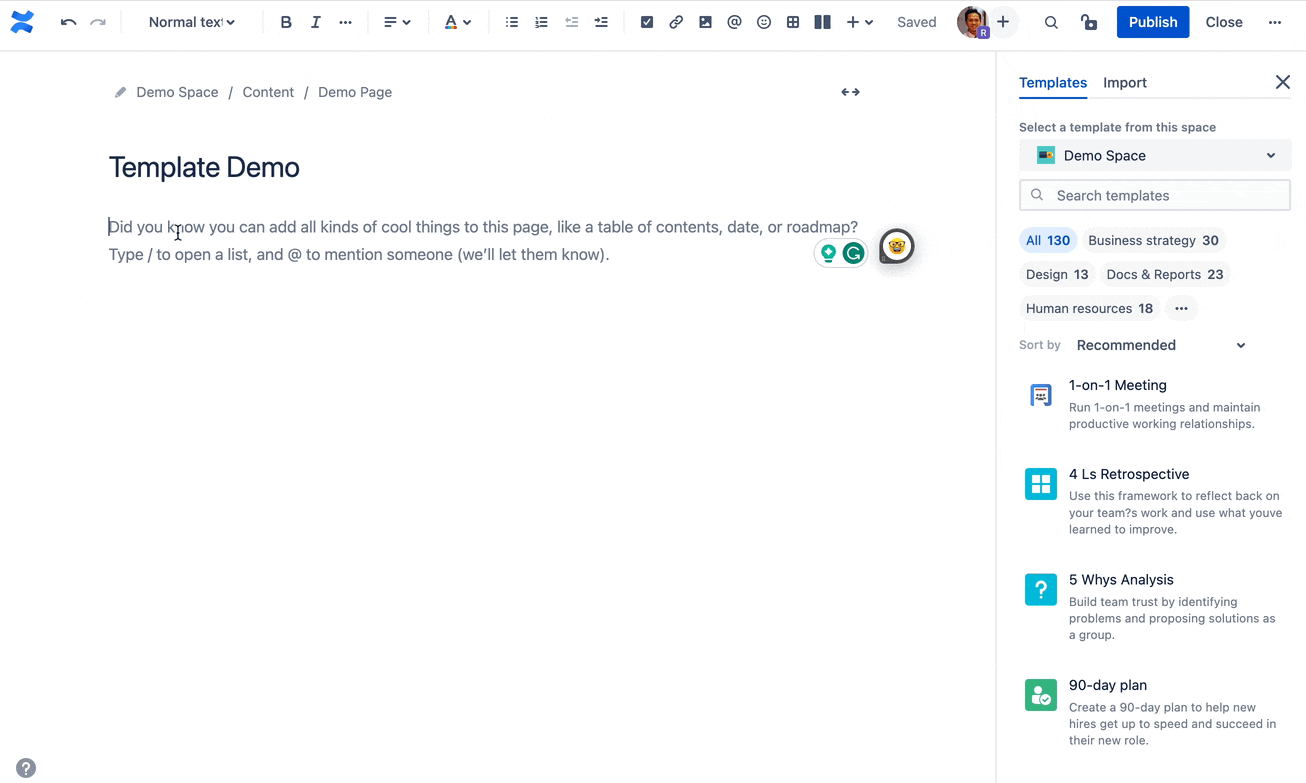The image size is (1306, 783).
Task: Open the Demo Space selector dropdown
Action: click(1155, 155)
